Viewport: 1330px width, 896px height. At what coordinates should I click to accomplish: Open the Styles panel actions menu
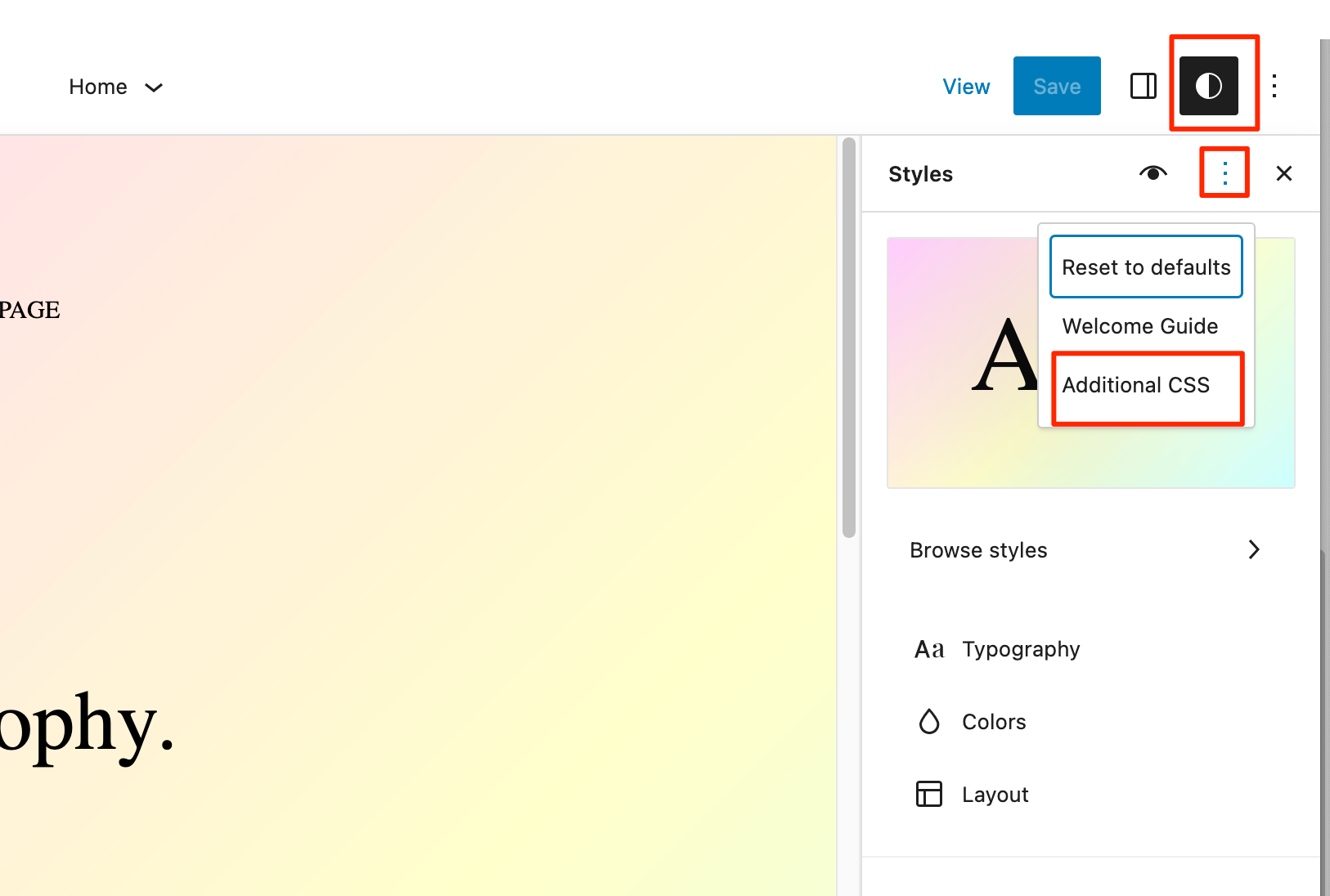1224,172
